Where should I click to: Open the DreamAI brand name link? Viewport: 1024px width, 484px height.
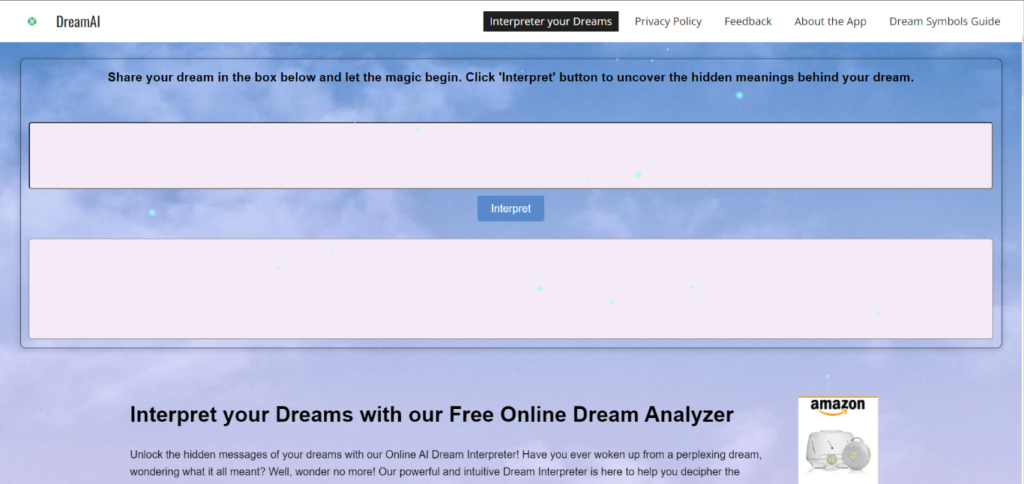(78, 21)
